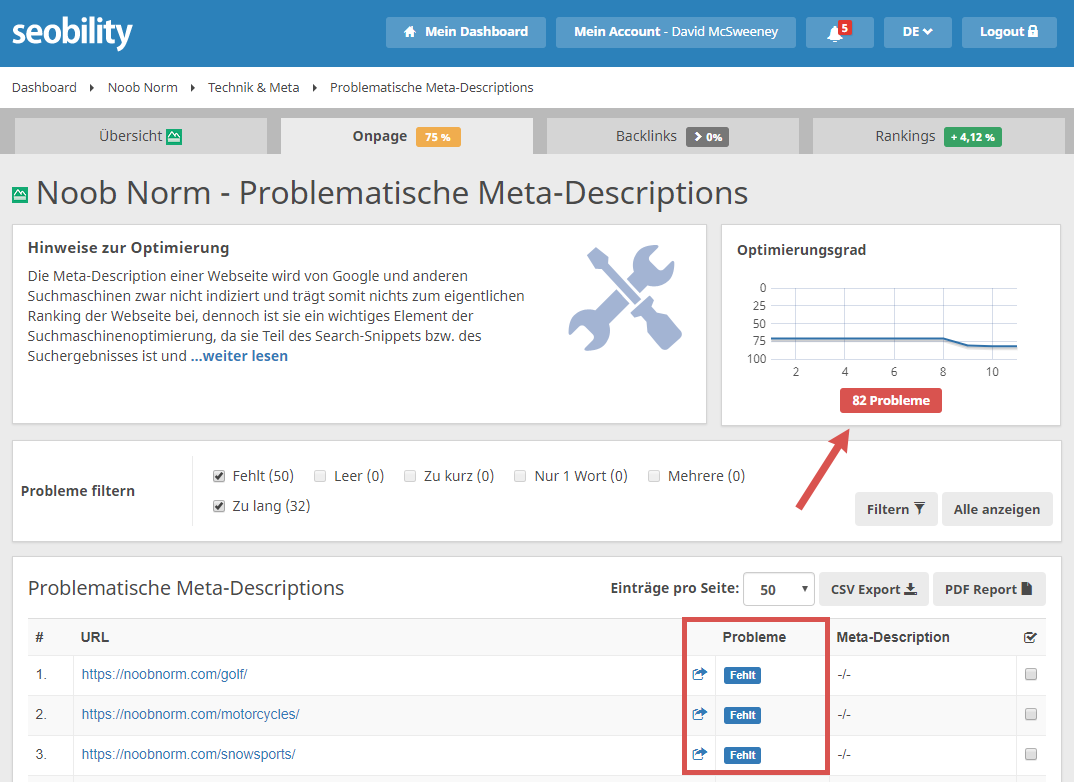Open the noobnorm.com/motorcycles/ URL link
Viewport: 1074px width, 782px height.
click(x=190, y=714)
